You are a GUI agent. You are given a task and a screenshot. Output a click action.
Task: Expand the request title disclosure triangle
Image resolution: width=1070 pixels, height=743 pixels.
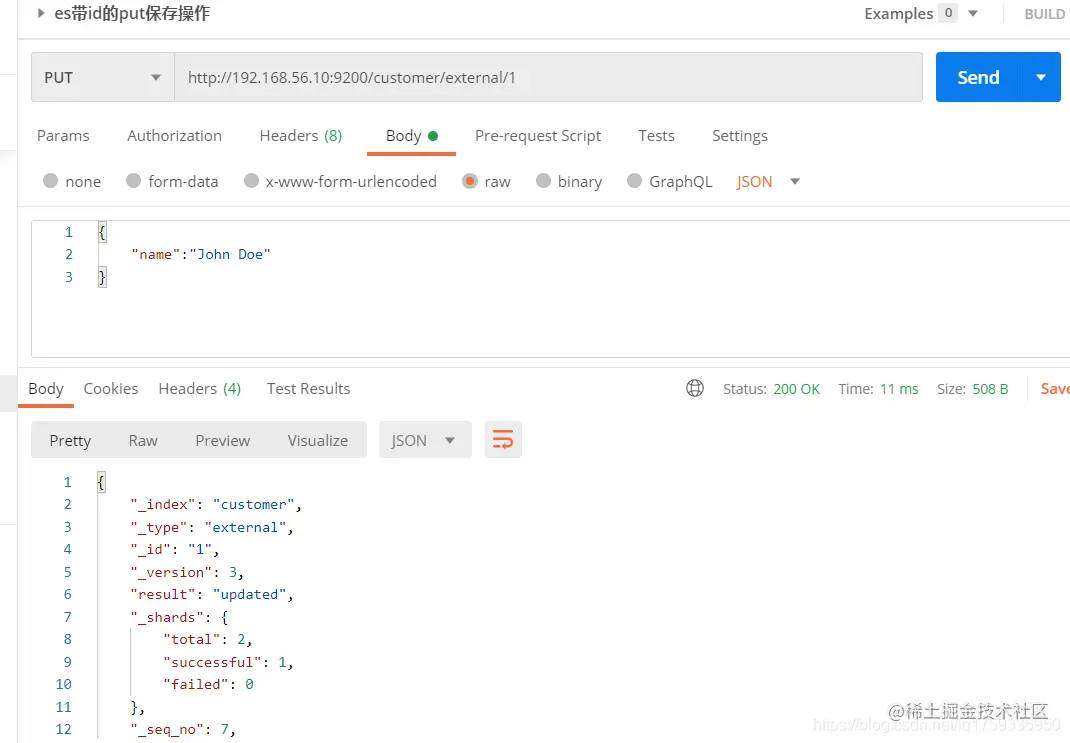pos(41,13)
